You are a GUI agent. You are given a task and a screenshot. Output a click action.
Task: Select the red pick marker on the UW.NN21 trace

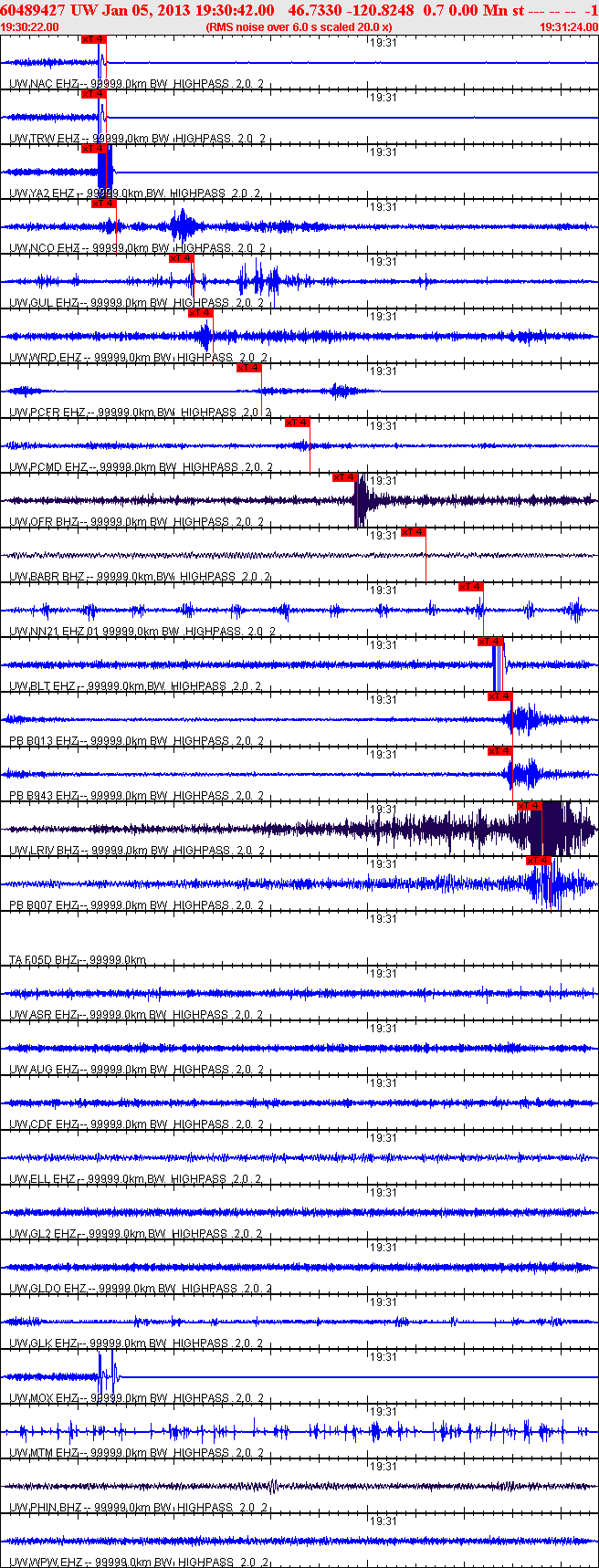(471, 587)
